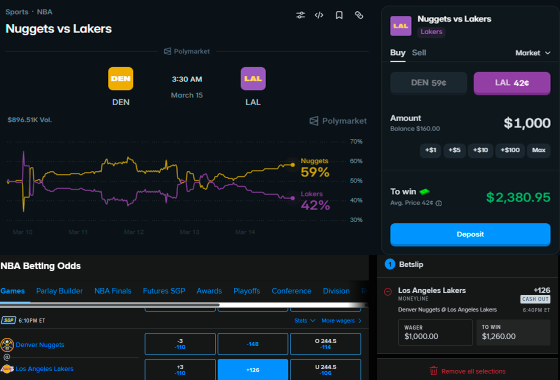Select the LAL 42¢ outcome
Viewport: 560px width, 380px height.
click(x=512, y=83)
